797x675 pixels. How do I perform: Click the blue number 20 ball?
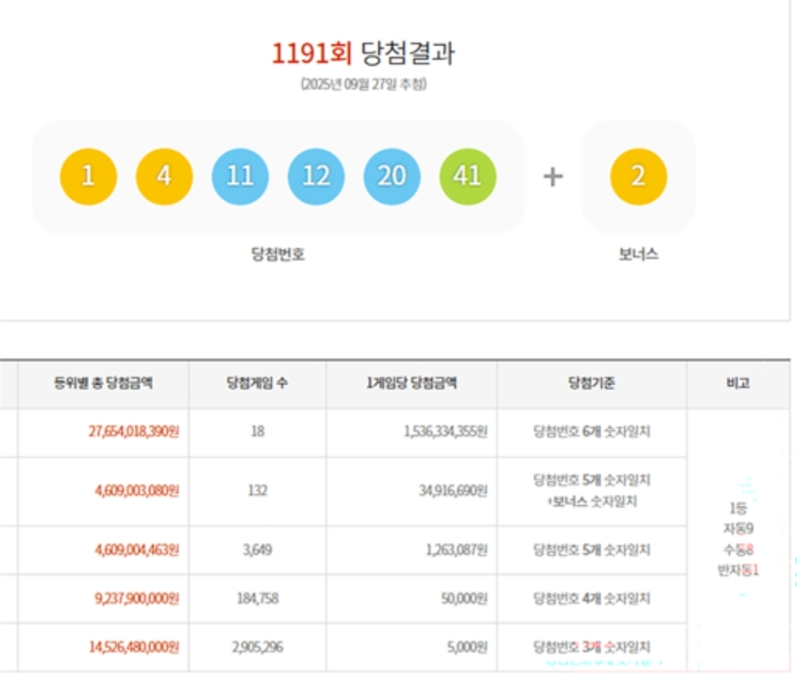(392, 177)
